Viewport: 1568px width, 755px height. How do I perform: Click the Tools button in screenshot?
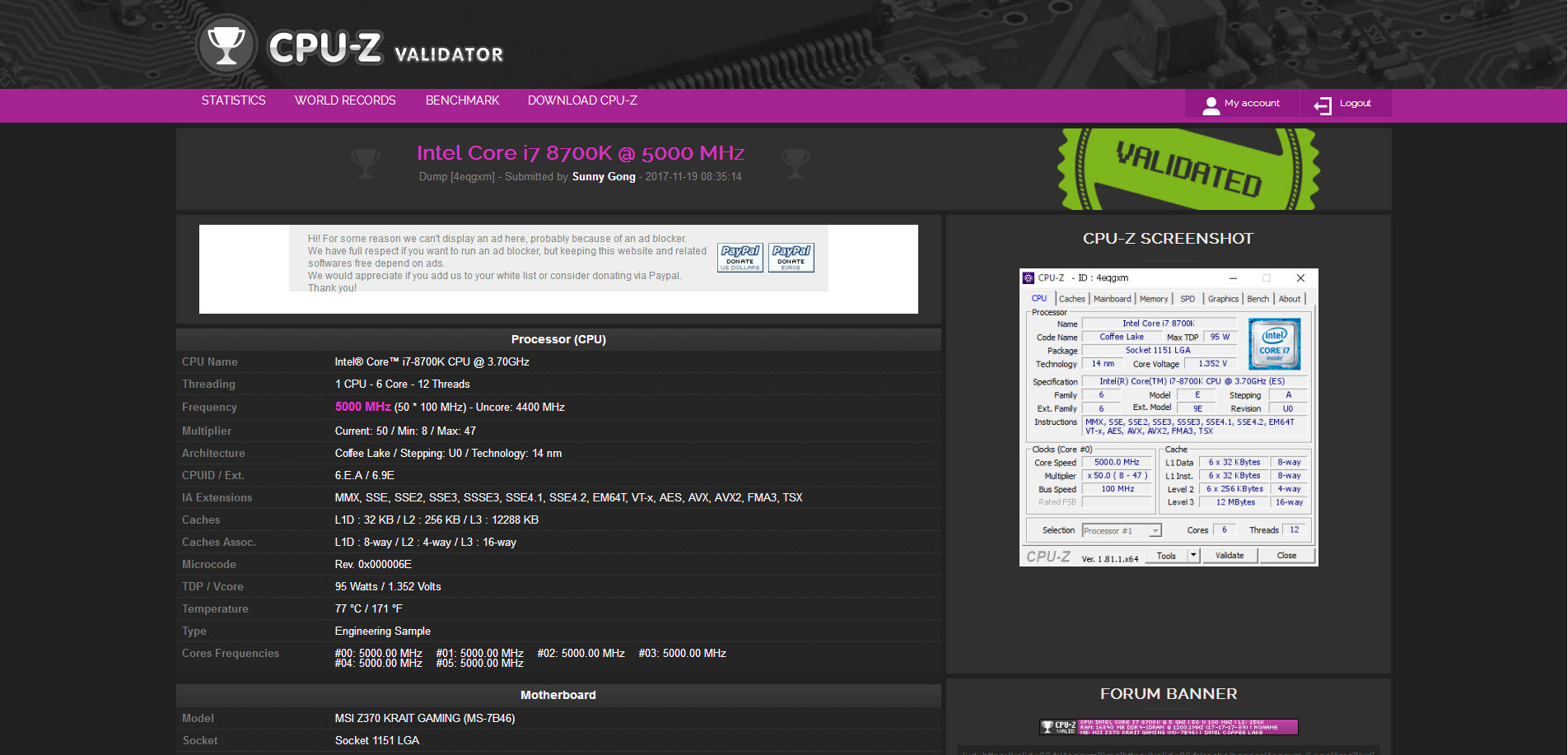[1166, 556]
